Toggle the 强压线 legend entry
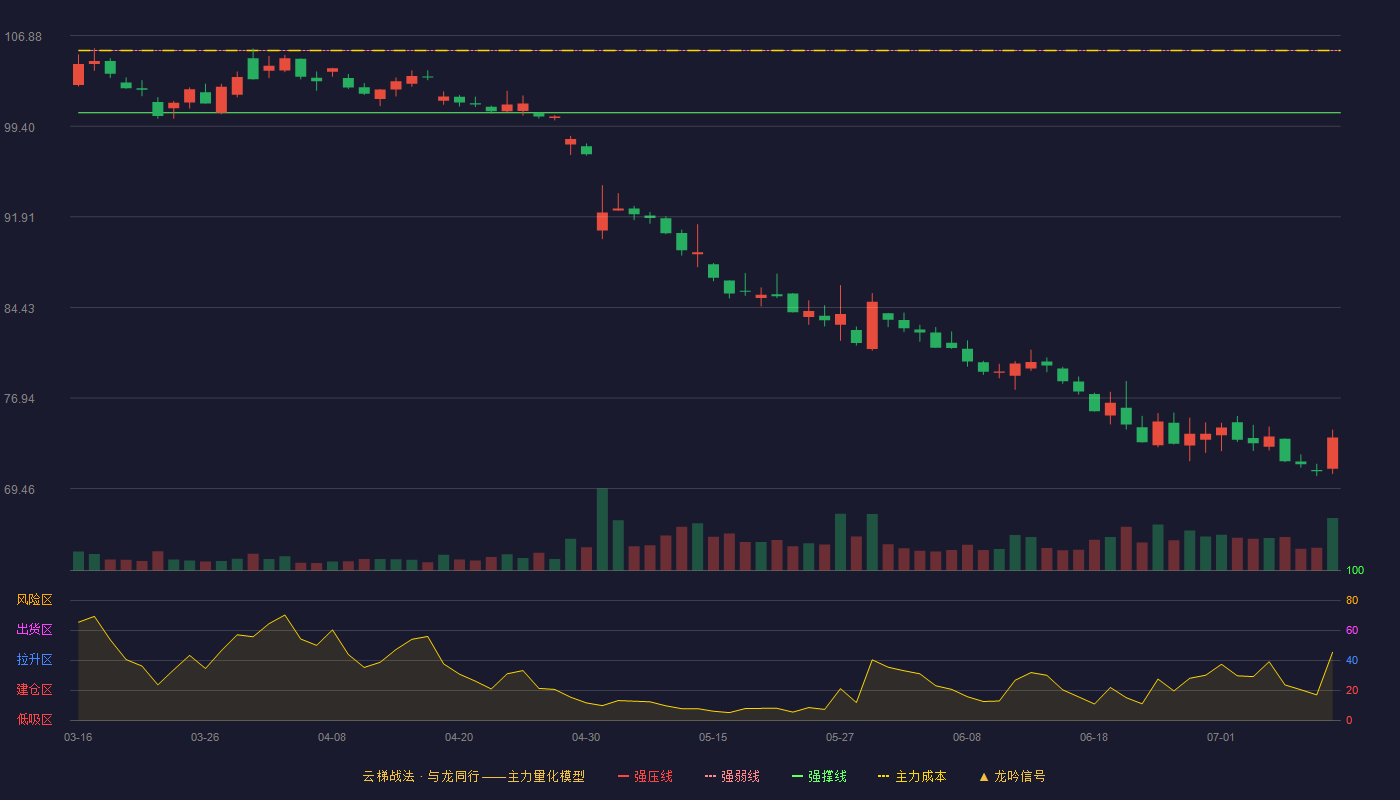The image size is (1400, 800). tap(645, 776)
